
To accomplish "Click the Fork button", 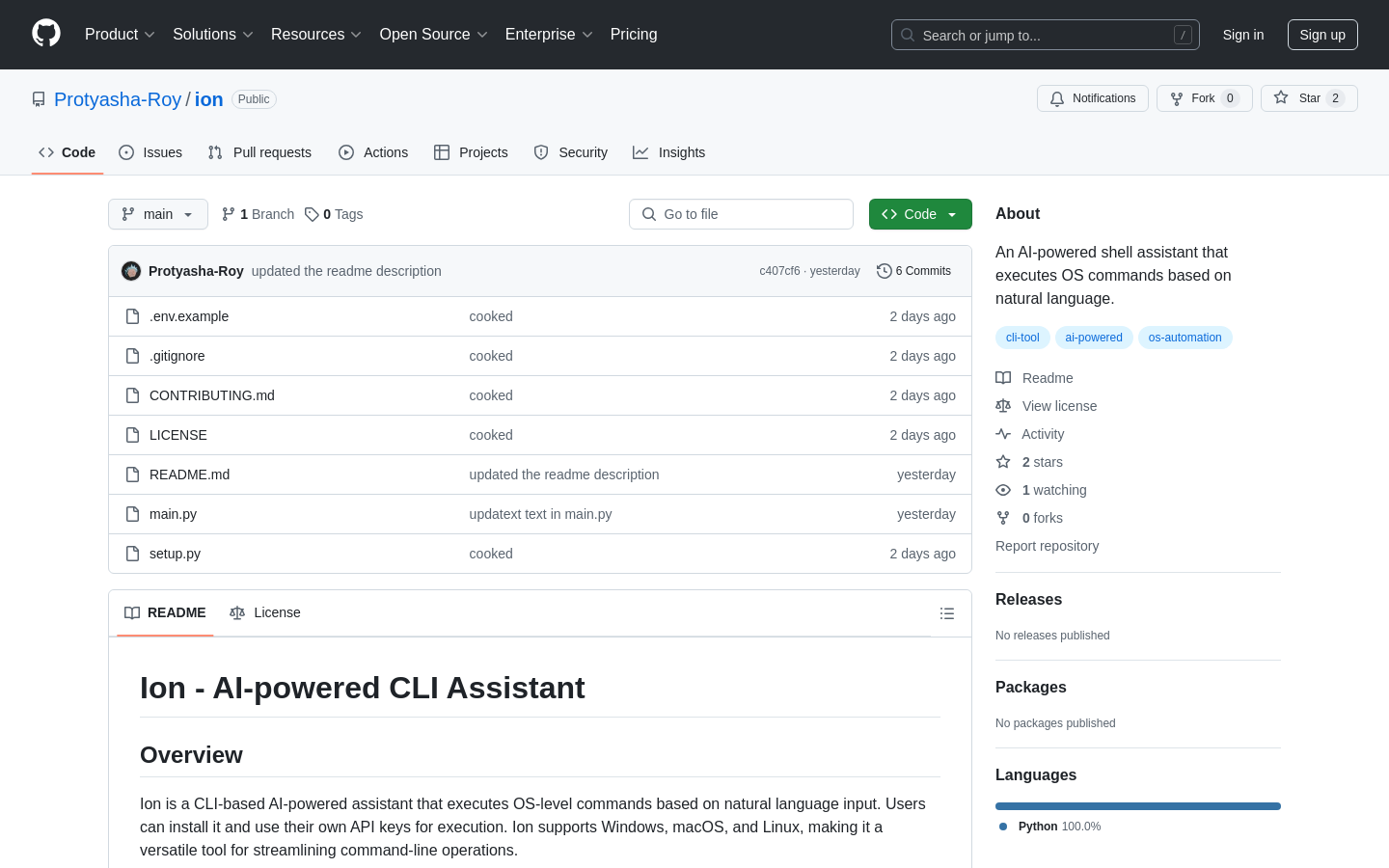I will click(x=1205, y=98).
